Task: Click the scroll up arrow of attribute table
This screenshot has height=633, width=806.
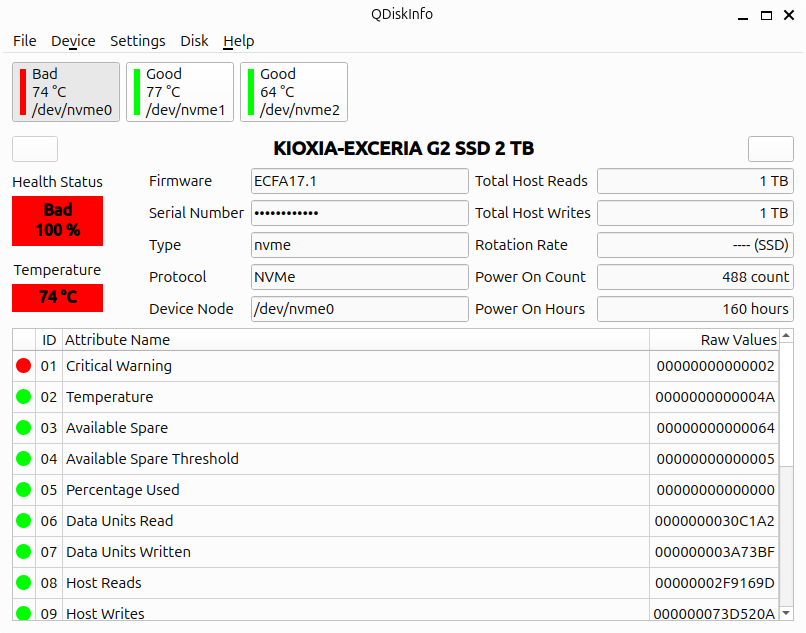Action: pyautogui.click(x=786, y=336)
